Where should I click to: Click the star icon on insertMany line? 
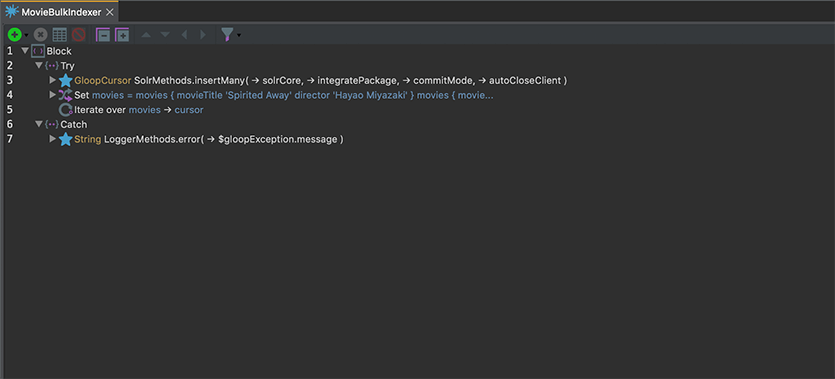(x=66, y=80)
